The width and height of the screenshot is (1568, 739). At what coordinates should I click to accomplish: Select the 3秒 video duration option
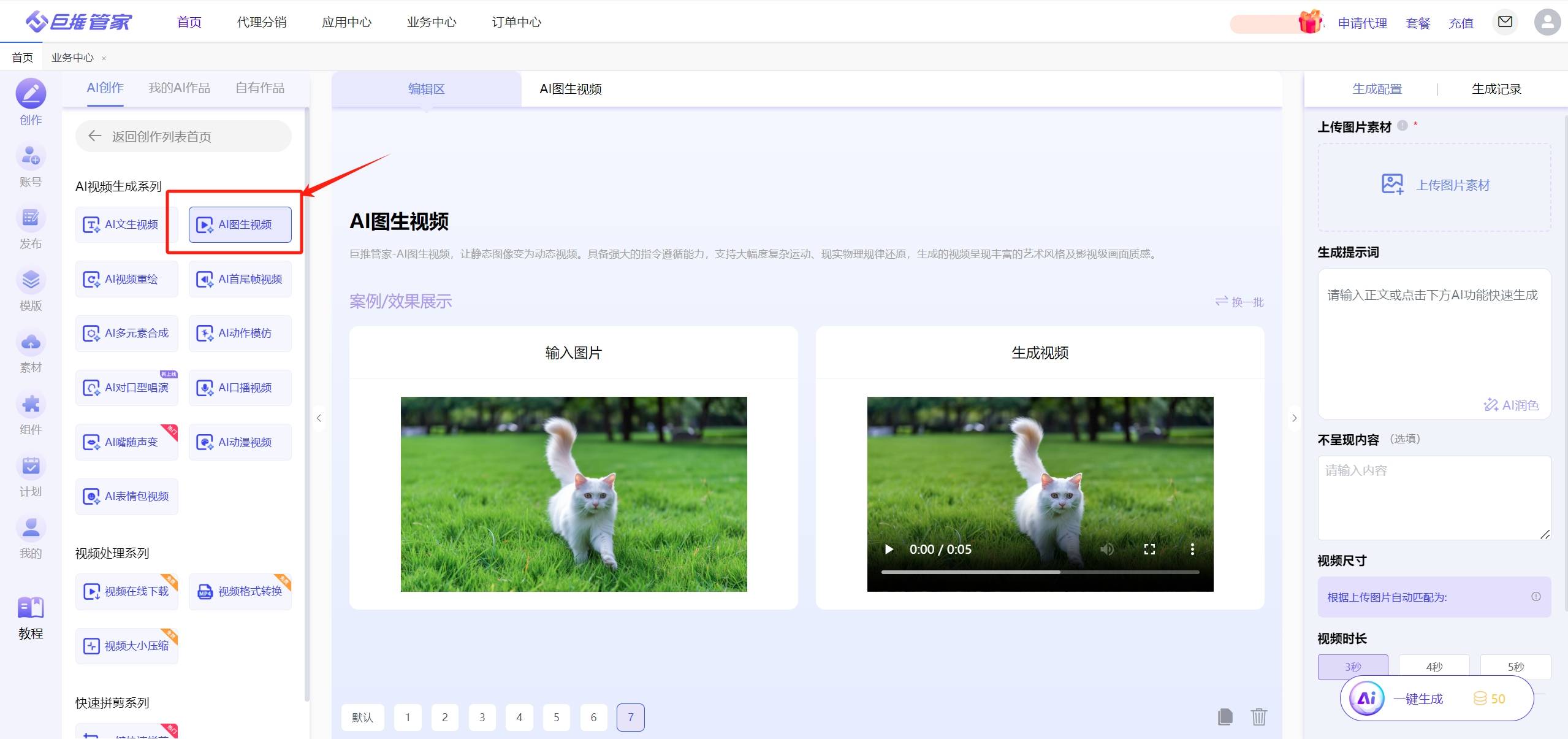(1352, 667)
